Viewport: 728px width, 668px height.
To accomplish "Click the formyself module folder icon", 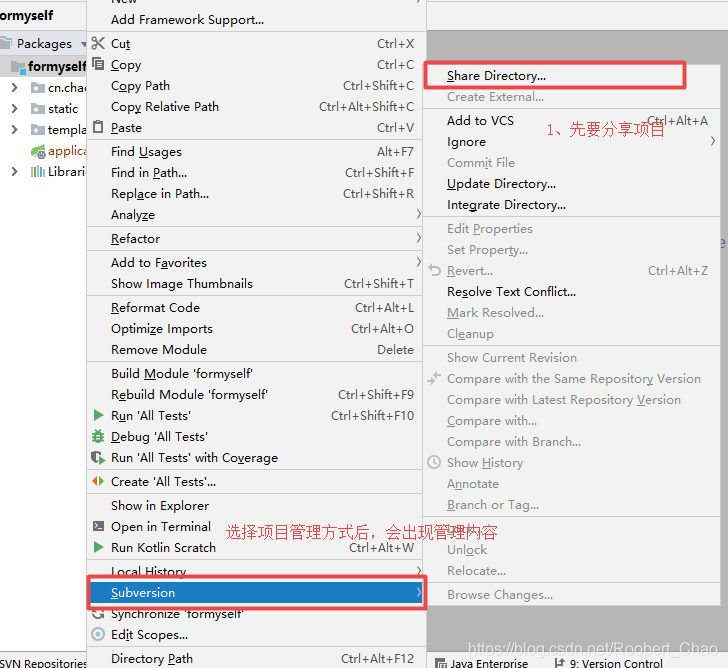I will pos(18,67).
